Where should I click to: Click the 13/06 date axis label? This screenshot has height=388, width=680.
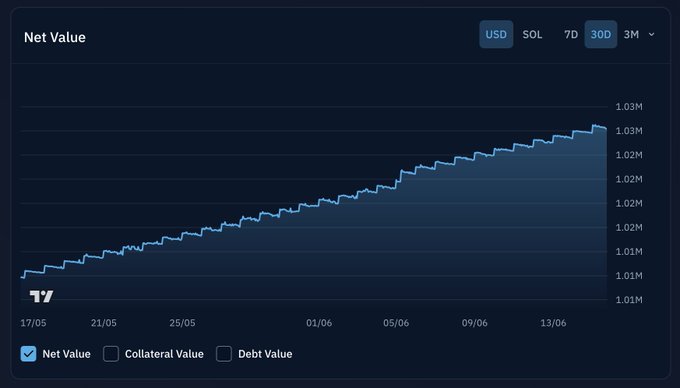point(553,323)
